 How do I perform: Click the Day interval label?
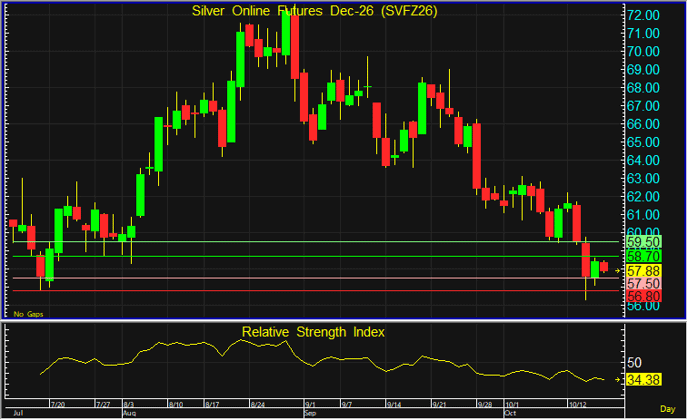click(x=668, y=409)
